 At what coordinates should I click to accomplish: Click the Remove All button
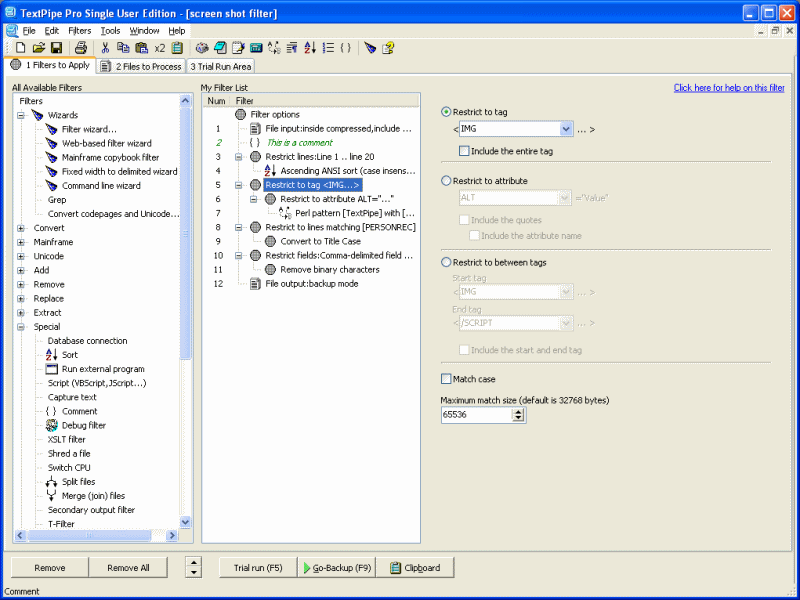pyautogui.click(x=128, y=567)
